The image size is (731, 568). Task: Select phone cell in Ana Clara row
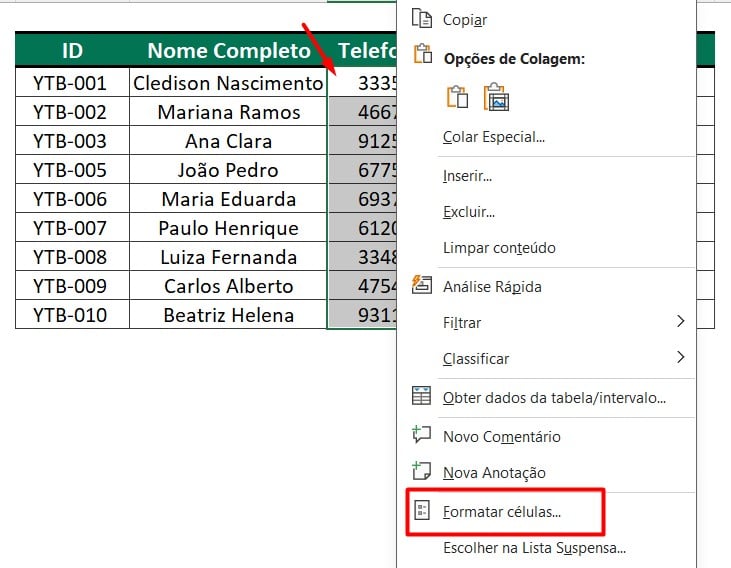(x=362, y=140)
